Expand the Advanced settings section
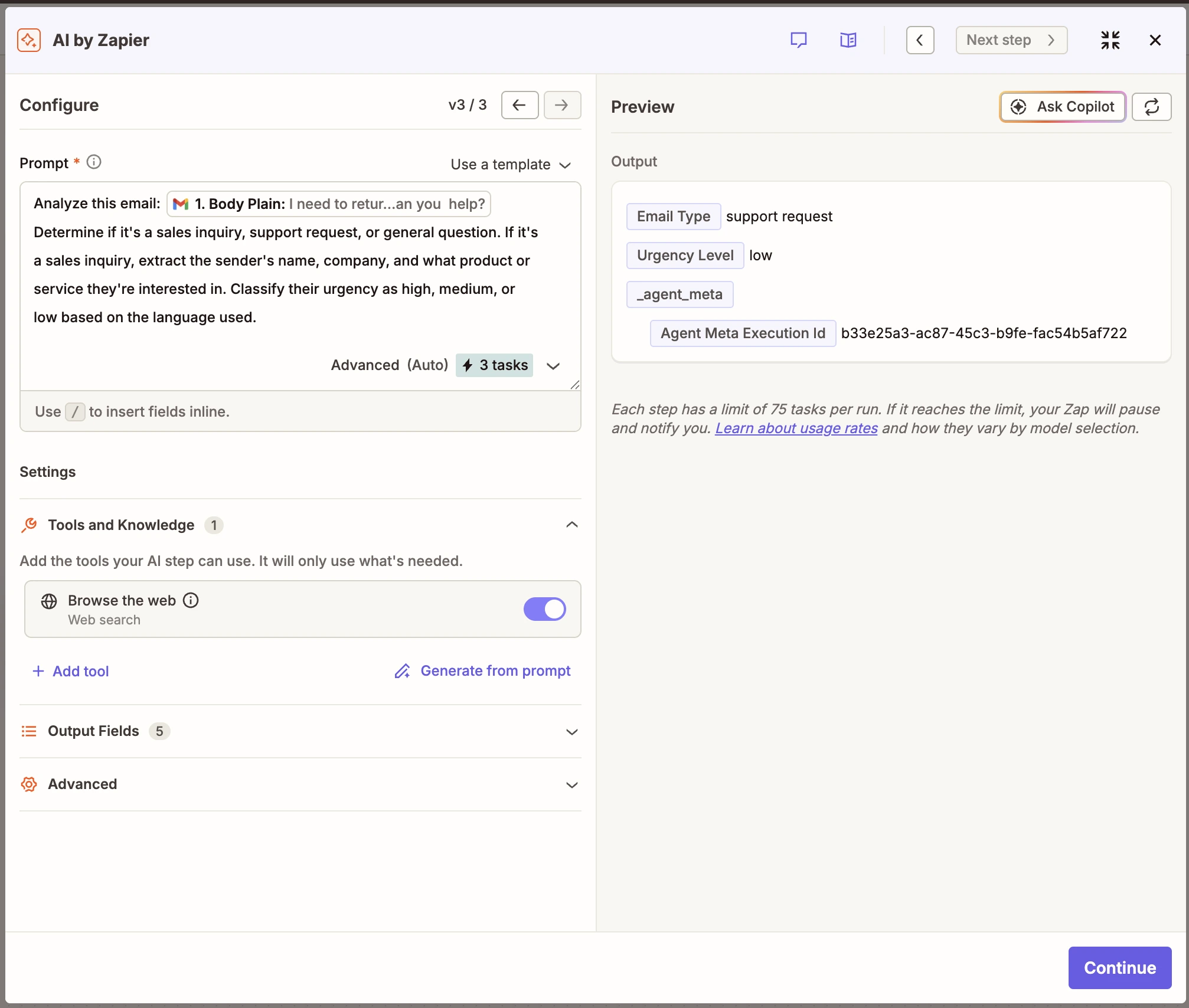Image resolution: width=1189 pixels, height=1008 pixels. [x=571, y=785]
